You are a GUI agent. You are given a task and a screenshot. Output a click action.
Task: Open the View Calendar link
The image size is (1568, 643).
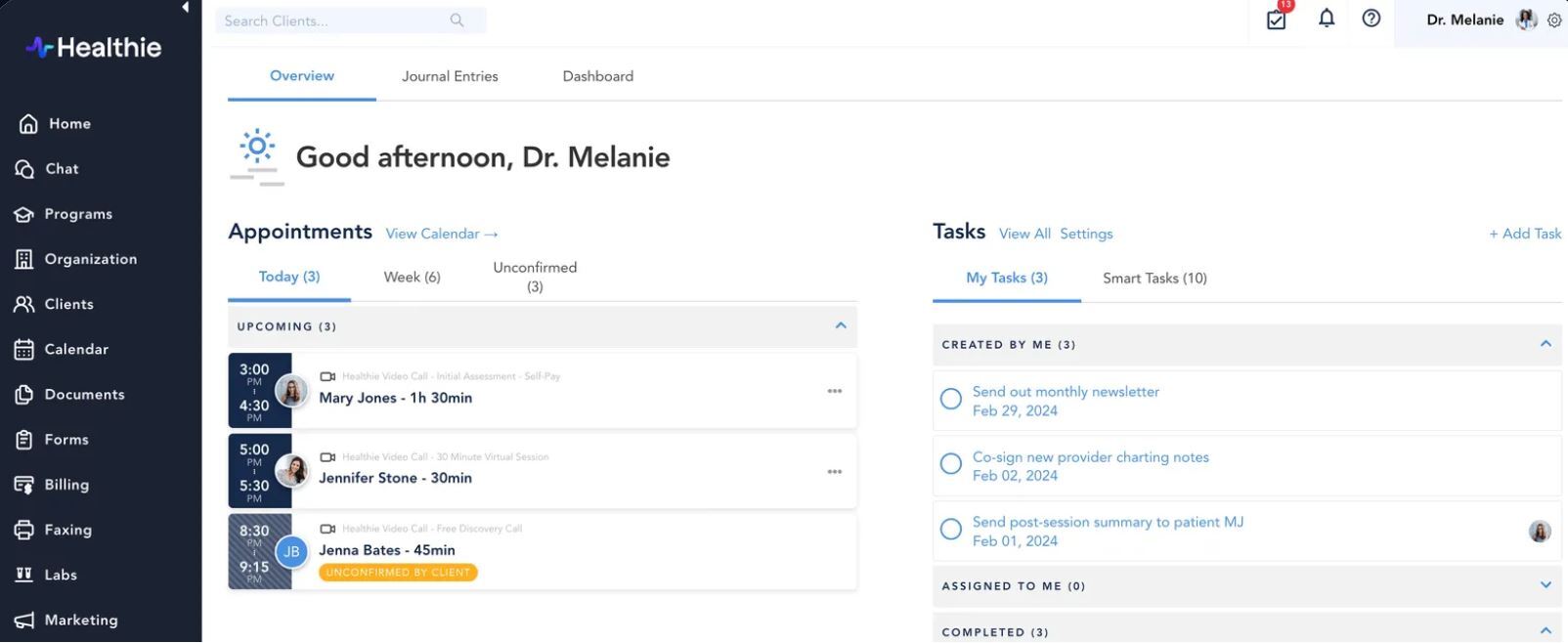pos(442,234)
